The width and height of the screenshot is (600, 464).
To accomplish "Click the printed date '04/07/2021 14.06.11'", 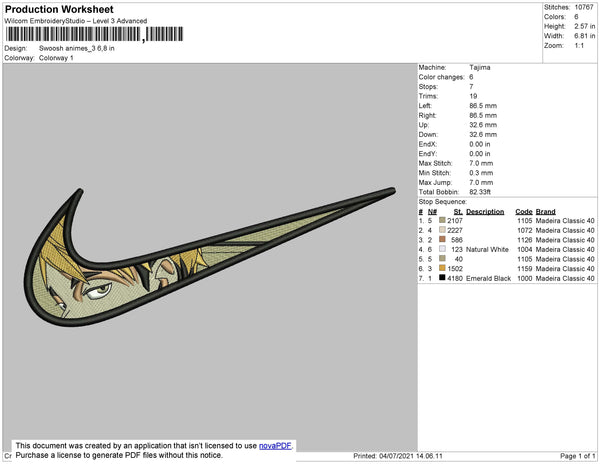I will pyautogui.click(x=411, y=456).
